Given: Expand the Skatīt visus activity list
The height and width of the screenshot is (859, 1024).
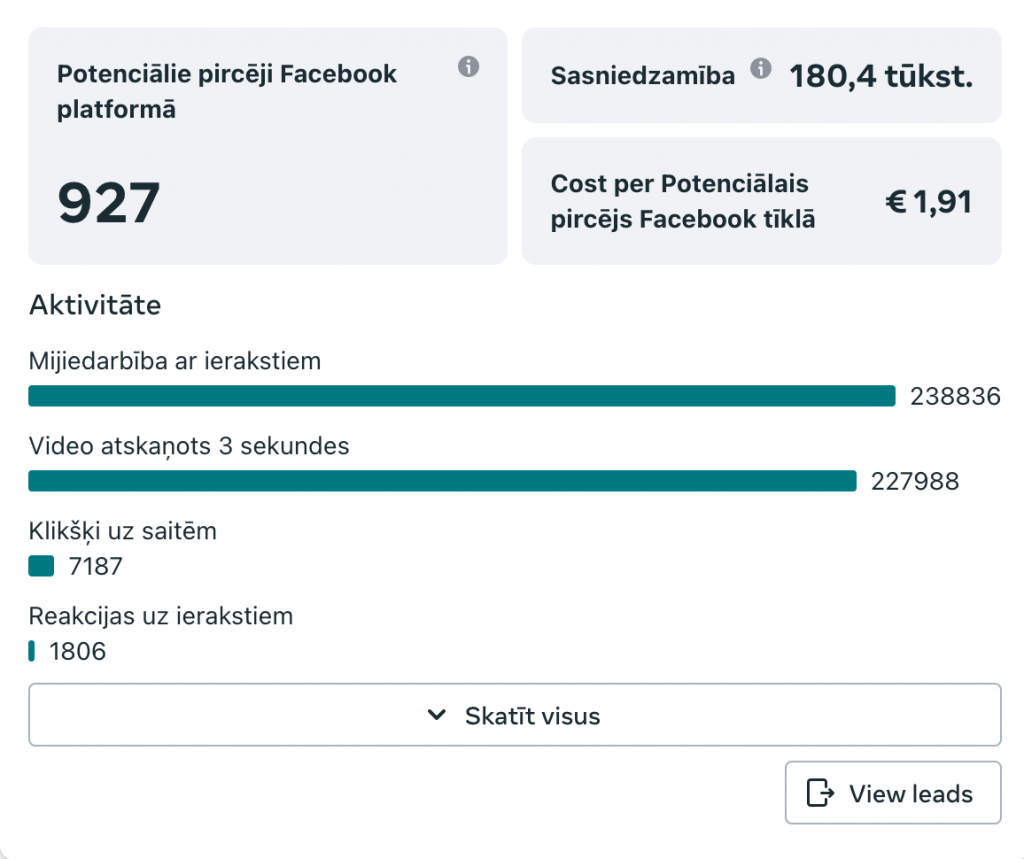Looking at the screenshot, I should [515, 715].
